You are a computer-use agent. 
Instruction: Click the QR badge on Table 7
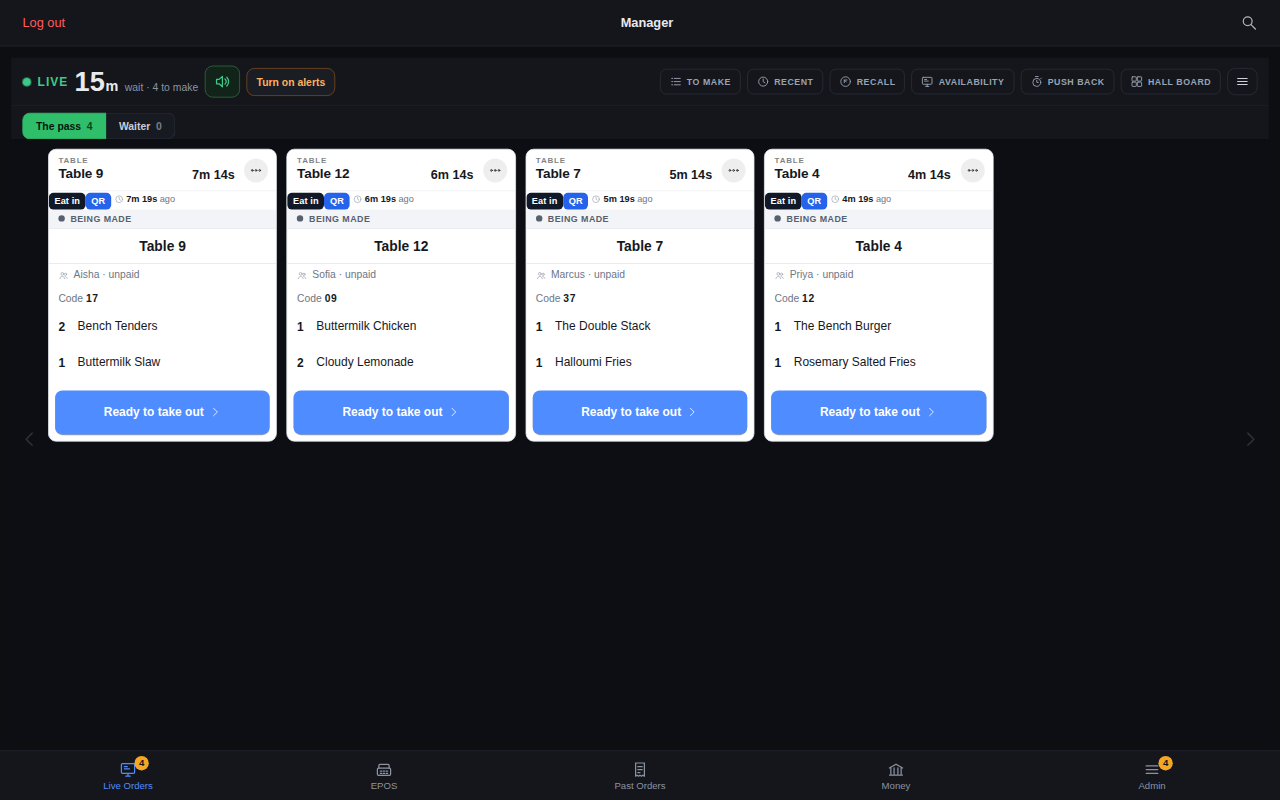[x=576, y=201]
